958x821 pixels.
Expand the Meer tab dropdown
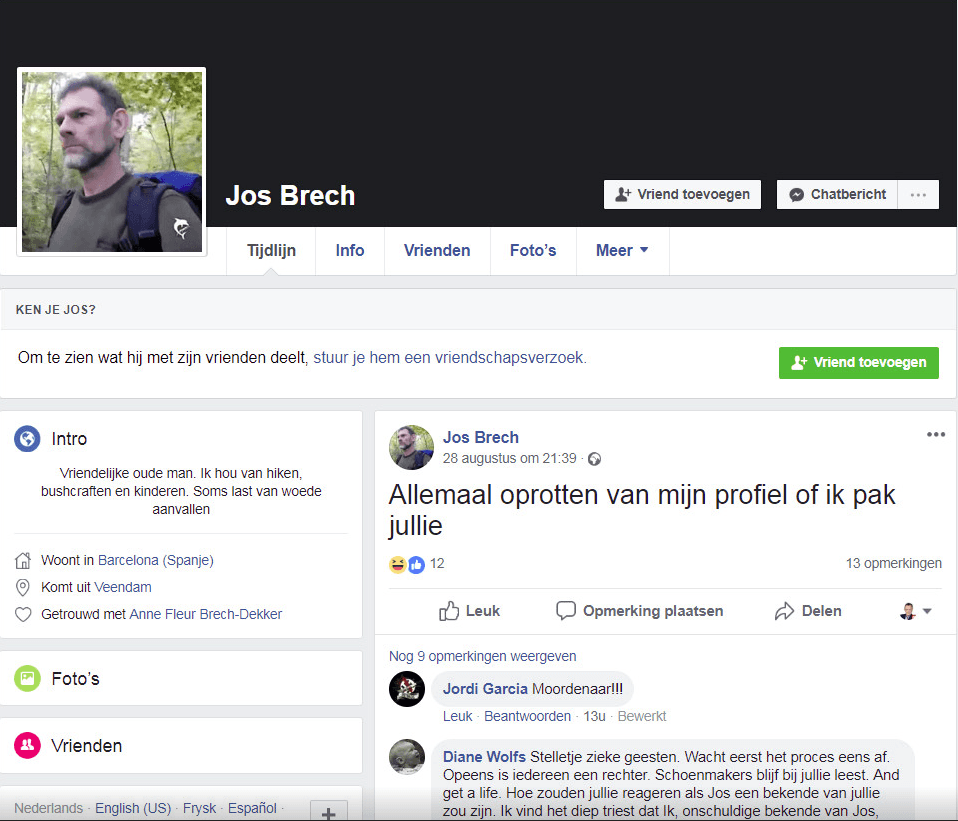(x=622, y=250)
